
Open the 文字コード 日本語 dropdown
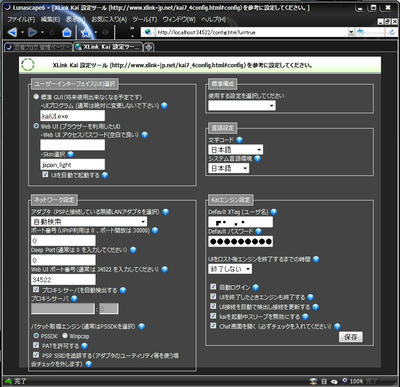236,149
